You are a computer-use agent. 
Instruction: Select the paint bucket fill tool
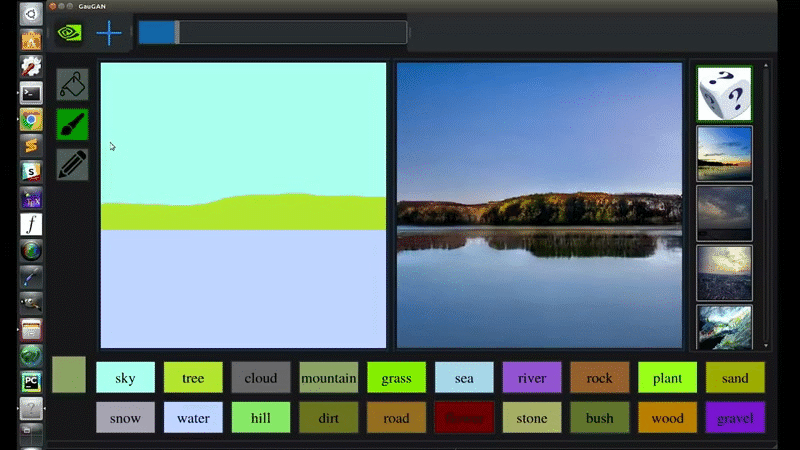[x=72, y=85]
